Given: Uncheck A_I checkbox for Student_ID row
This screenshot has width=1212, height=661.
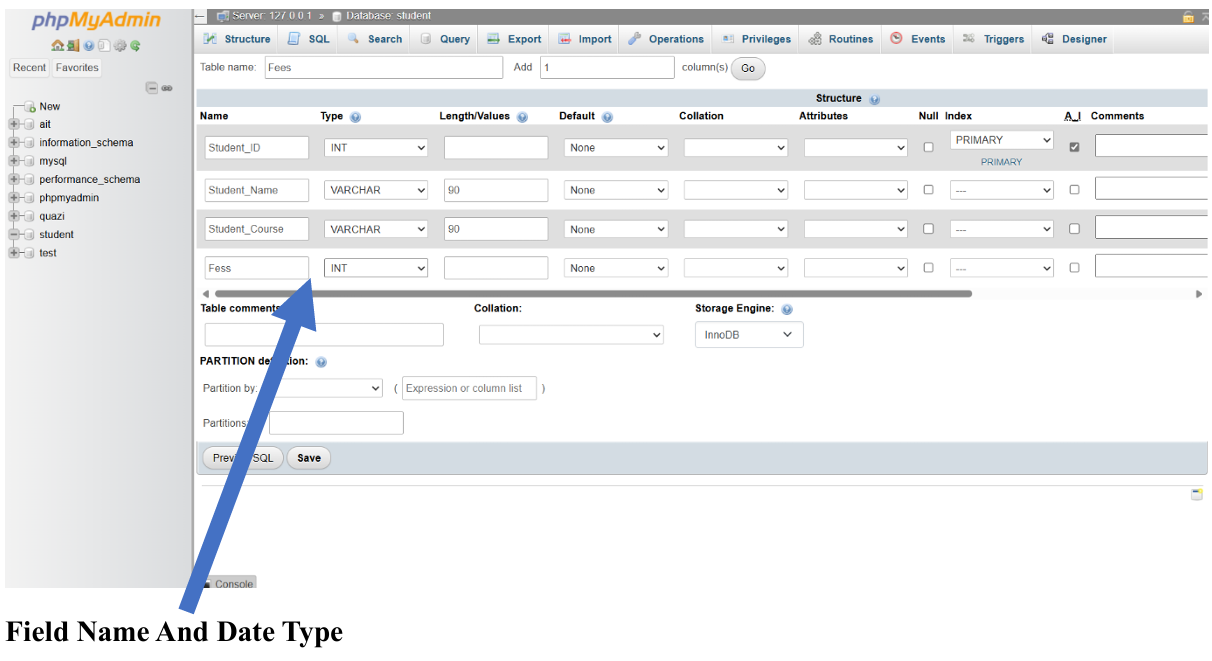Looking at the screenshot, I should (x=1074, y=147).
